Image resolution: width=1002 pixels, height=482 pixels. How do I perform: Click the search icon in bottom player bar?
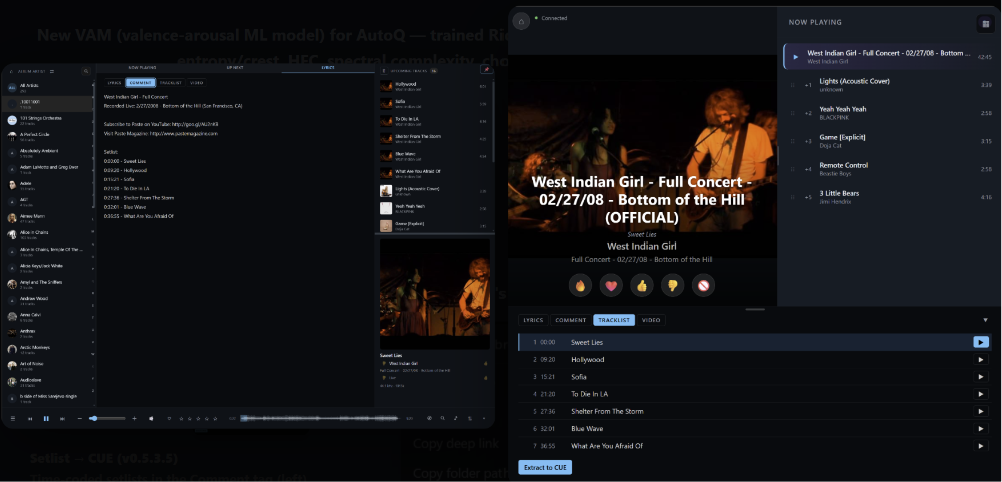coord(442,418)
